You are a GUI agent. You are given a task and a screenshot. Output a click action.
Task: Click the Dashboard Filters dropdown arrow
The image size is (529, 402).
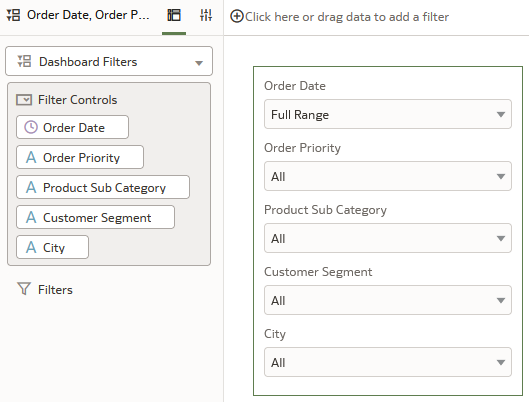(x=199, y=63)
